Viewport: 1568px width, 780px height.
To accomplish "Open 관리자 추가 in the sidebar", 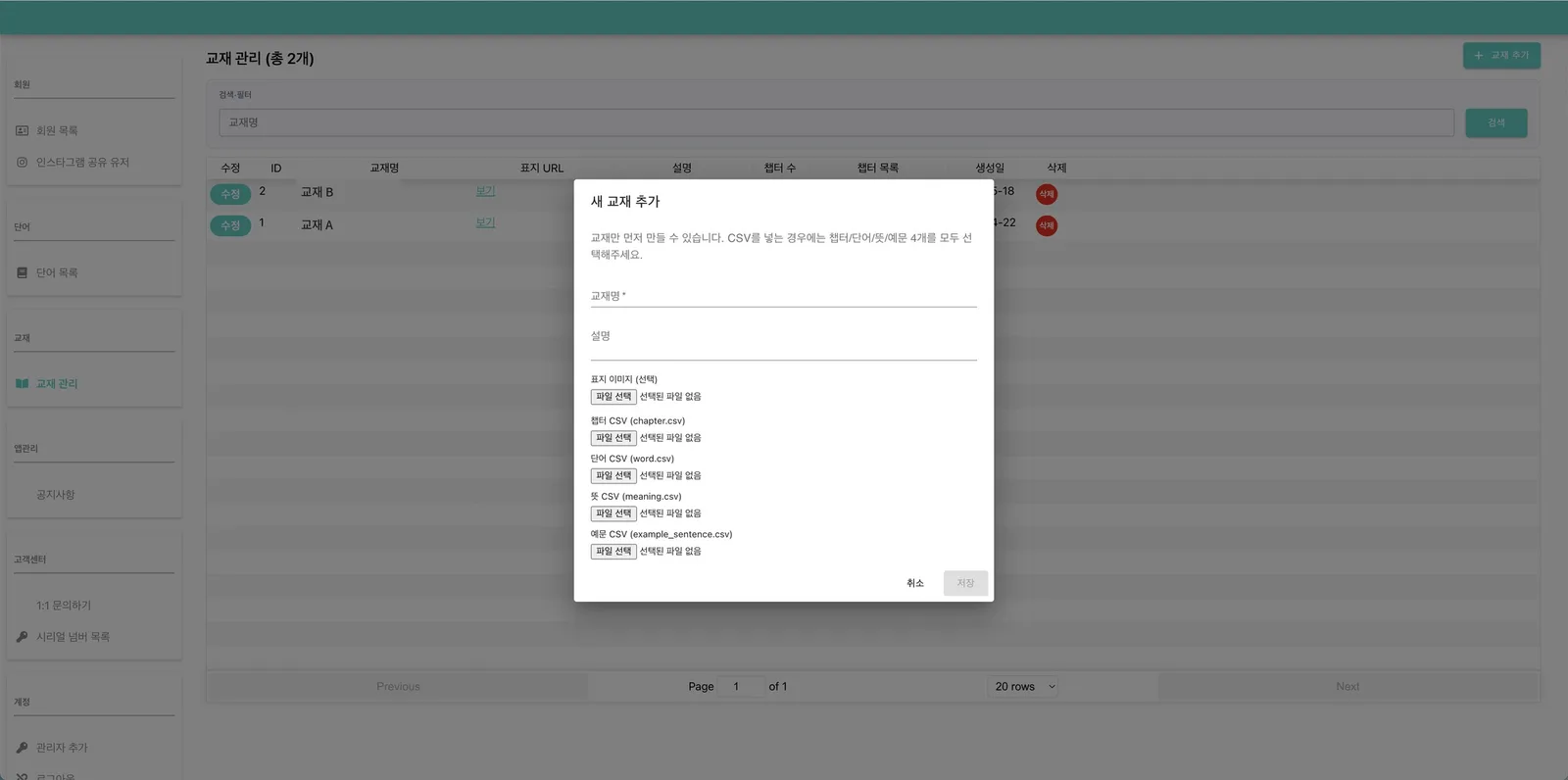I will (62, 748).
